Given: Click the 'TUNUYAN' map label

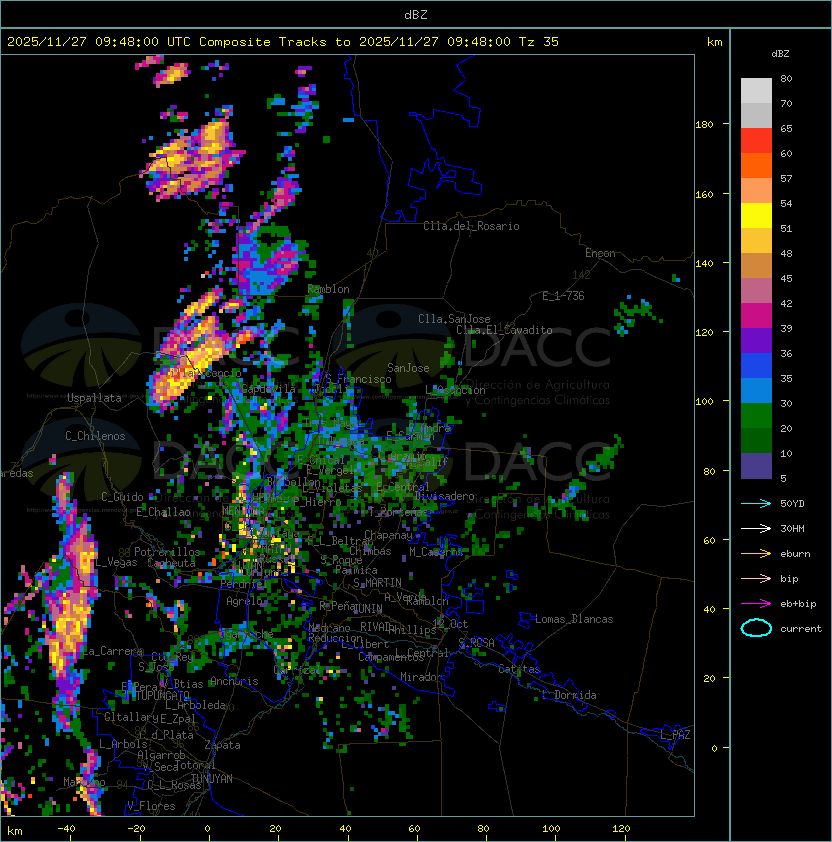Looking at the screenshot, I should [212, 779].
